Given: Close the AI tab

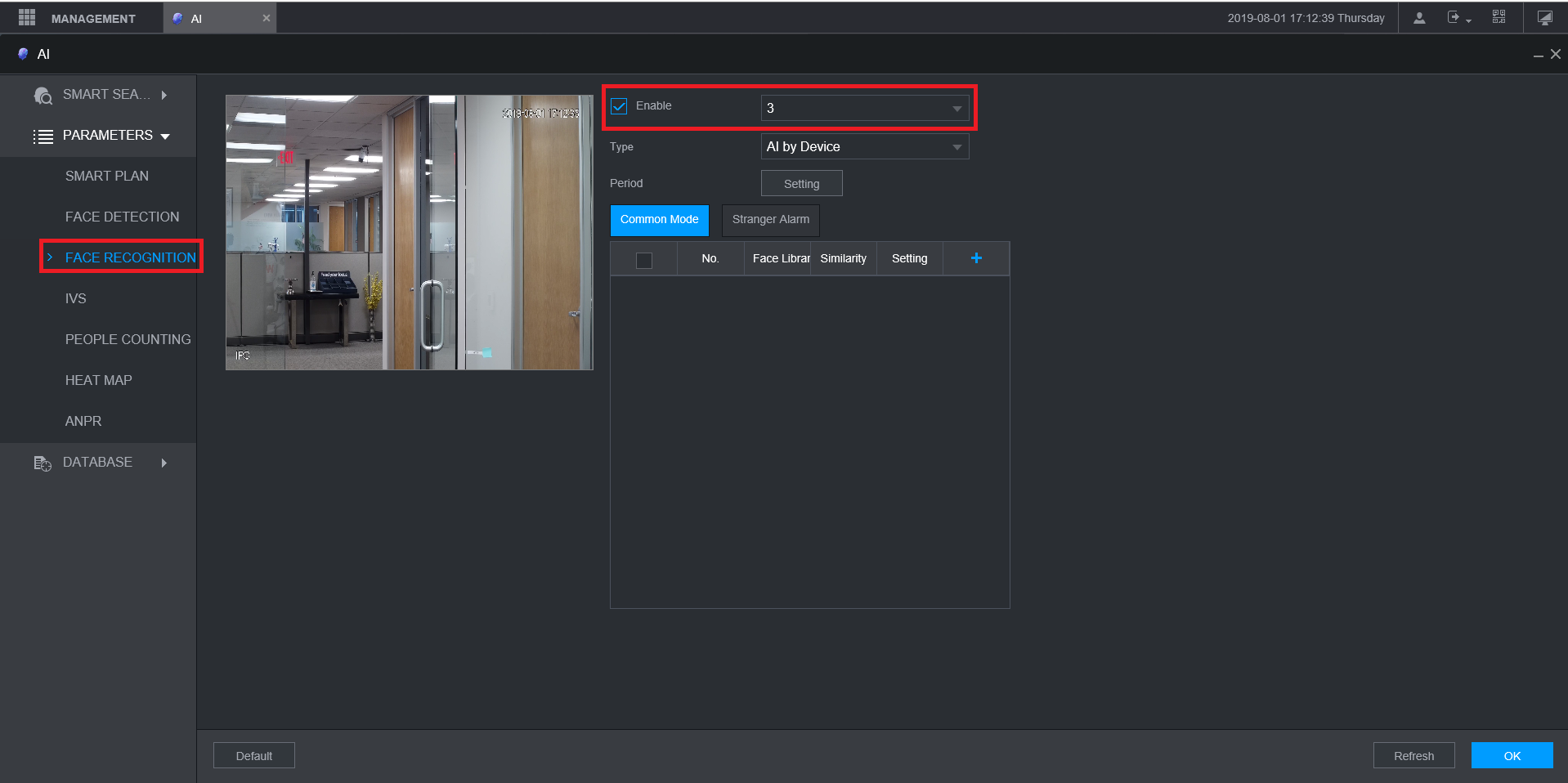Looking at the screenshot, I should point(266,18).
